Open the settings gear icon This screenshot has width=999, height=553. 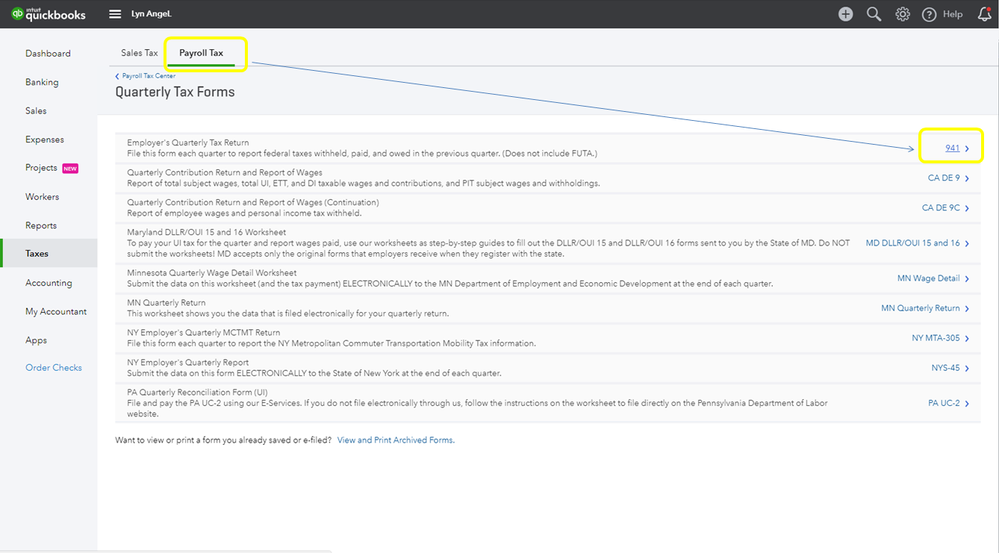(x=902, y=14)
